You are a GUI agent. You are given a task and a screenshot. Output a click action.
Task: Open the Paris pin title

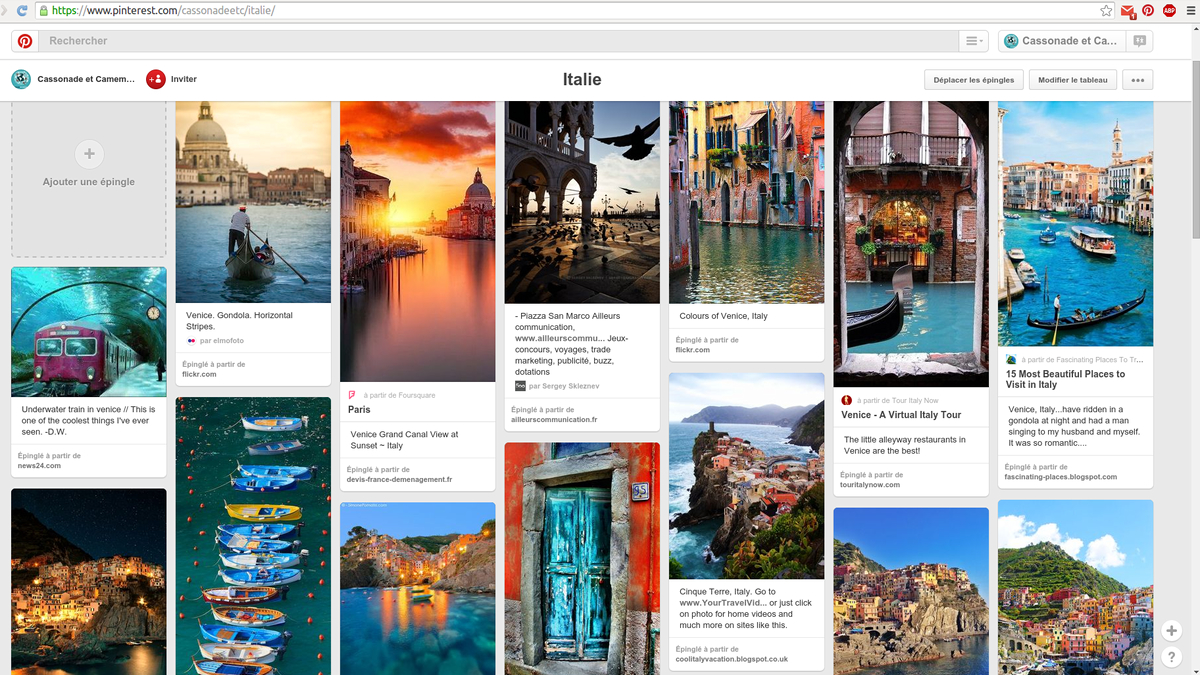coord(359,410)
